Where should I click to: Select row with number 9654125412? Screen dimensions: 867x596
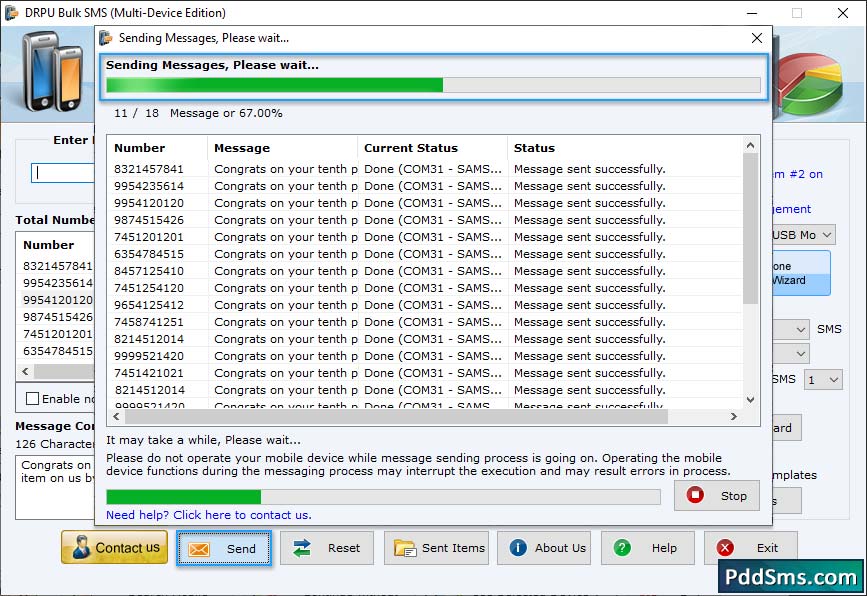[x=425, y=305]
